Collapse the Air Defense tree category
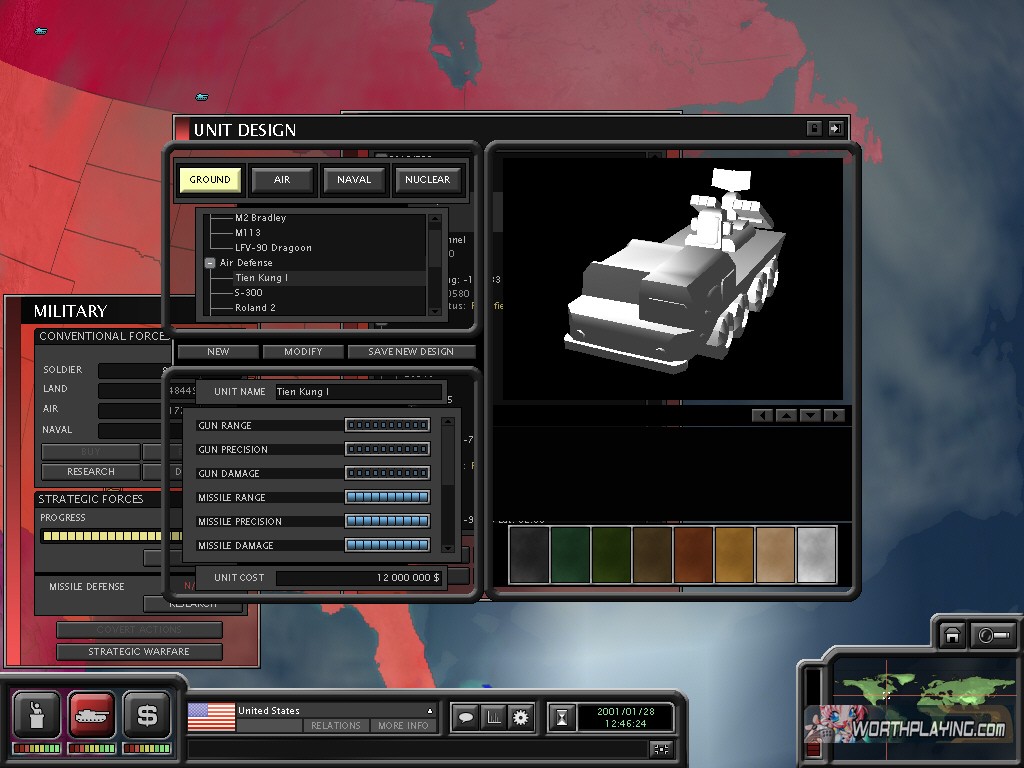The width and height of the screenshot is (1024, 768). pos(210,263)
